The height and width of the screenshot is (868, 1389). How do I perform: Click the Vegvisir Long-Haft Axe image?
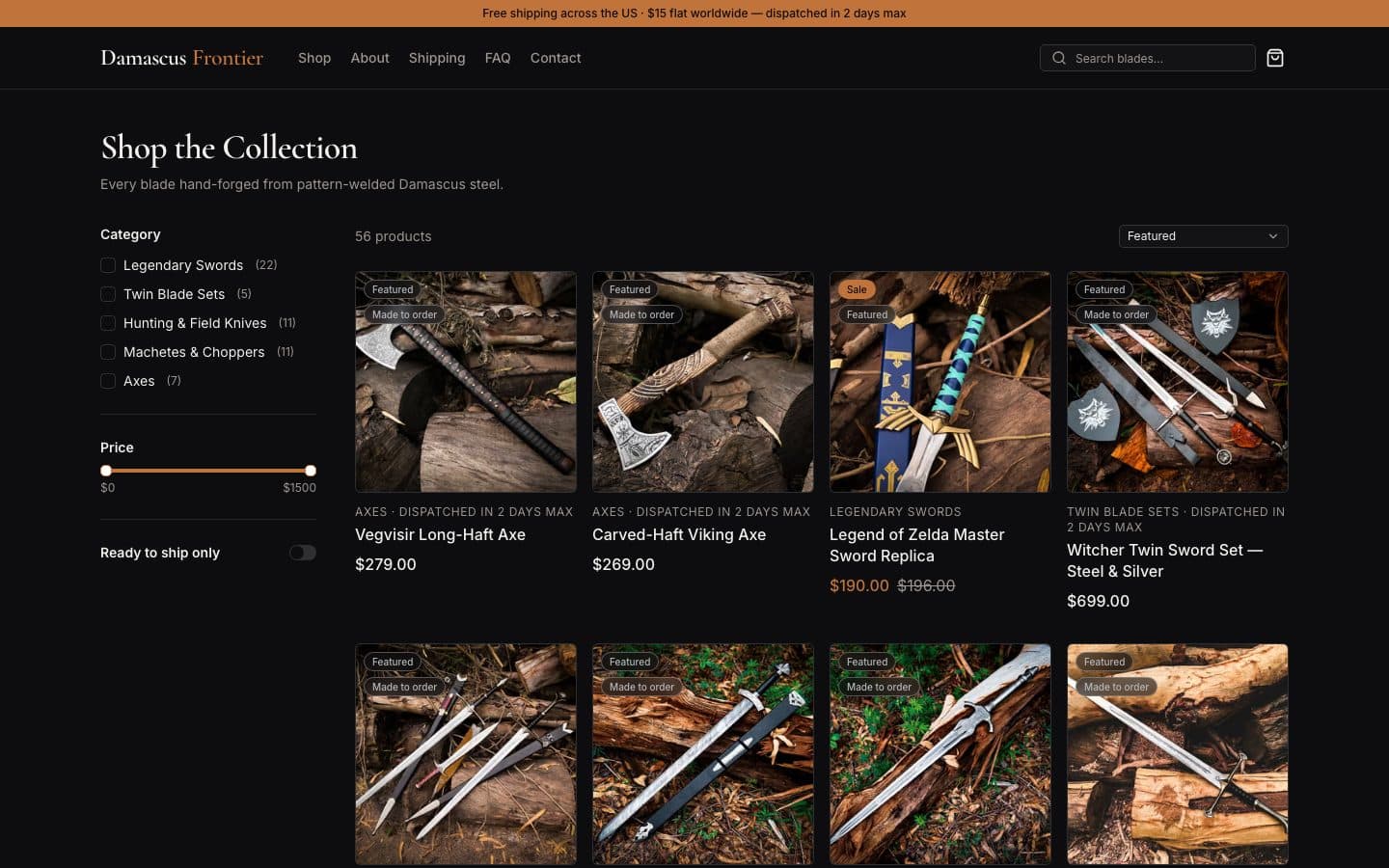click(466, 382)
